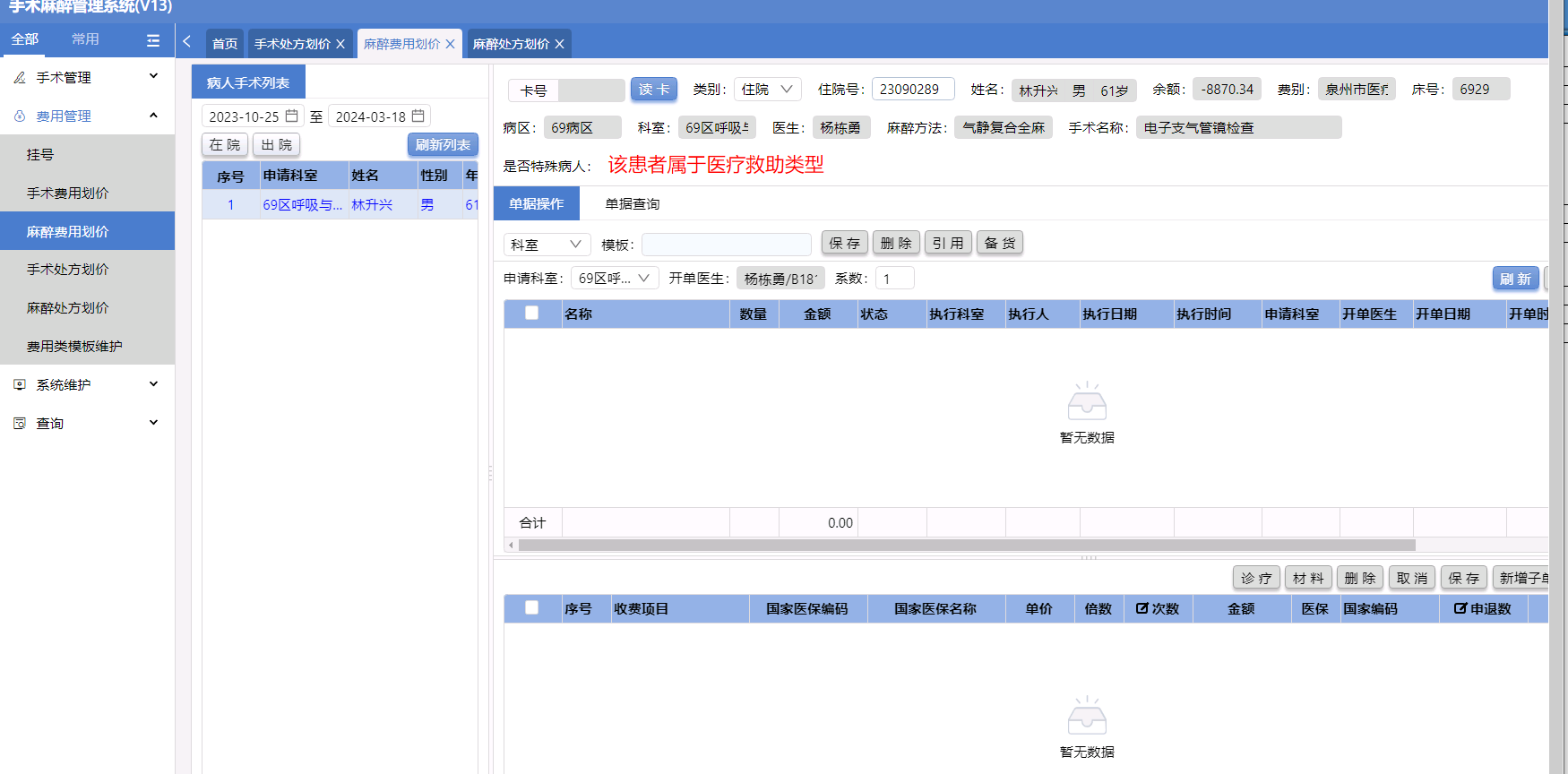Open 挂号 in the sidebar
Viewport: 1568px width, 774px height.
[x=87, y=155]
